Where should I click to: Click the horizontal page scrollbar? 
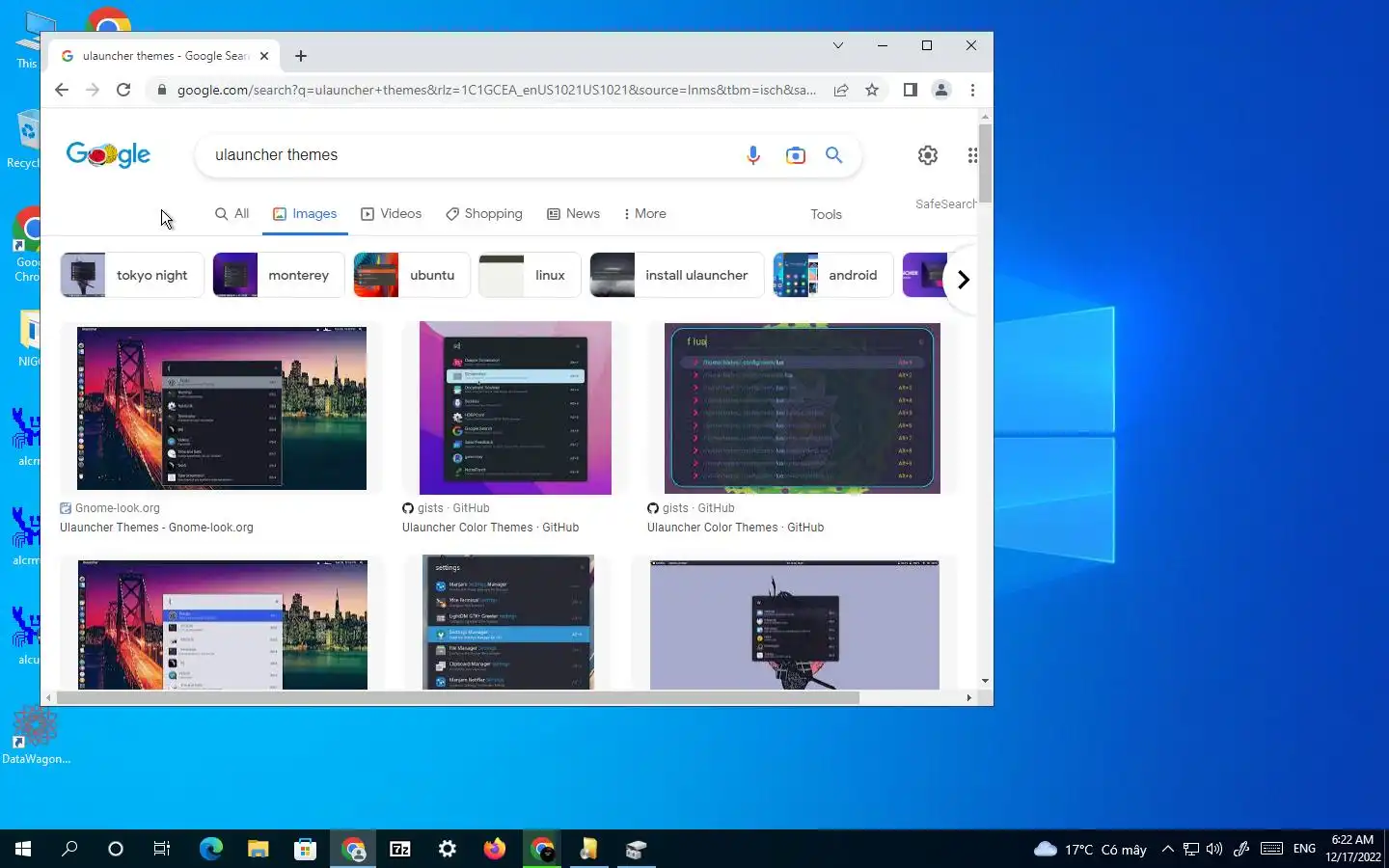point(457,697)
